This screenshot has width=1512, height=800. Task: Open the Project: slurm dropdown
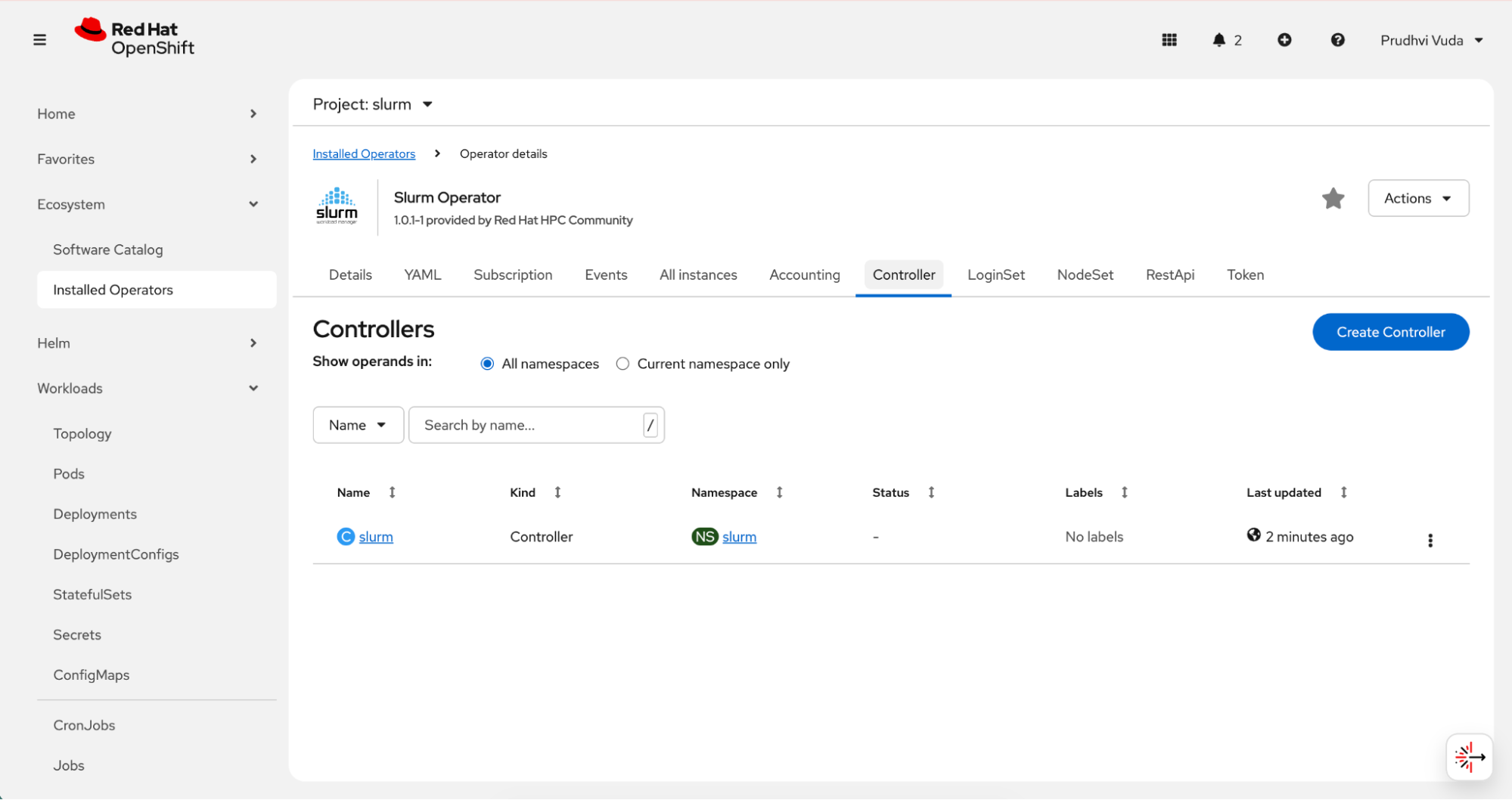pos(373,104)
